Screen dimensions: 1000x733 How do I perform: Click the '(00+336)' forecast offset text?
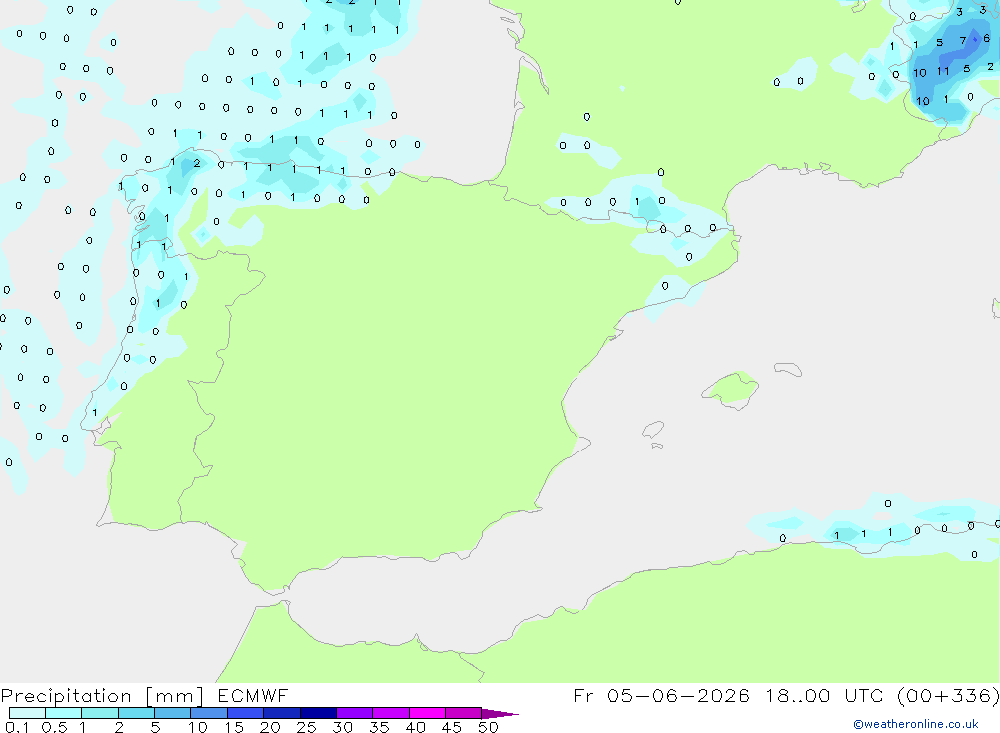click(x=948, y=695)
